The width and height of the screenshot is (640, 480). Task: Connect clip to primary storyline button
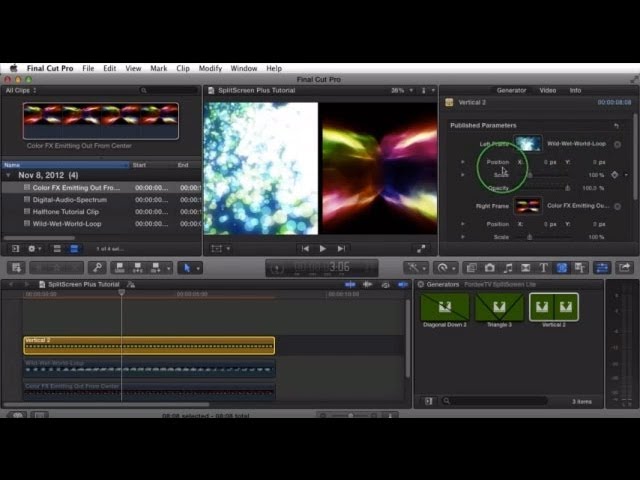tap(120, 268)
